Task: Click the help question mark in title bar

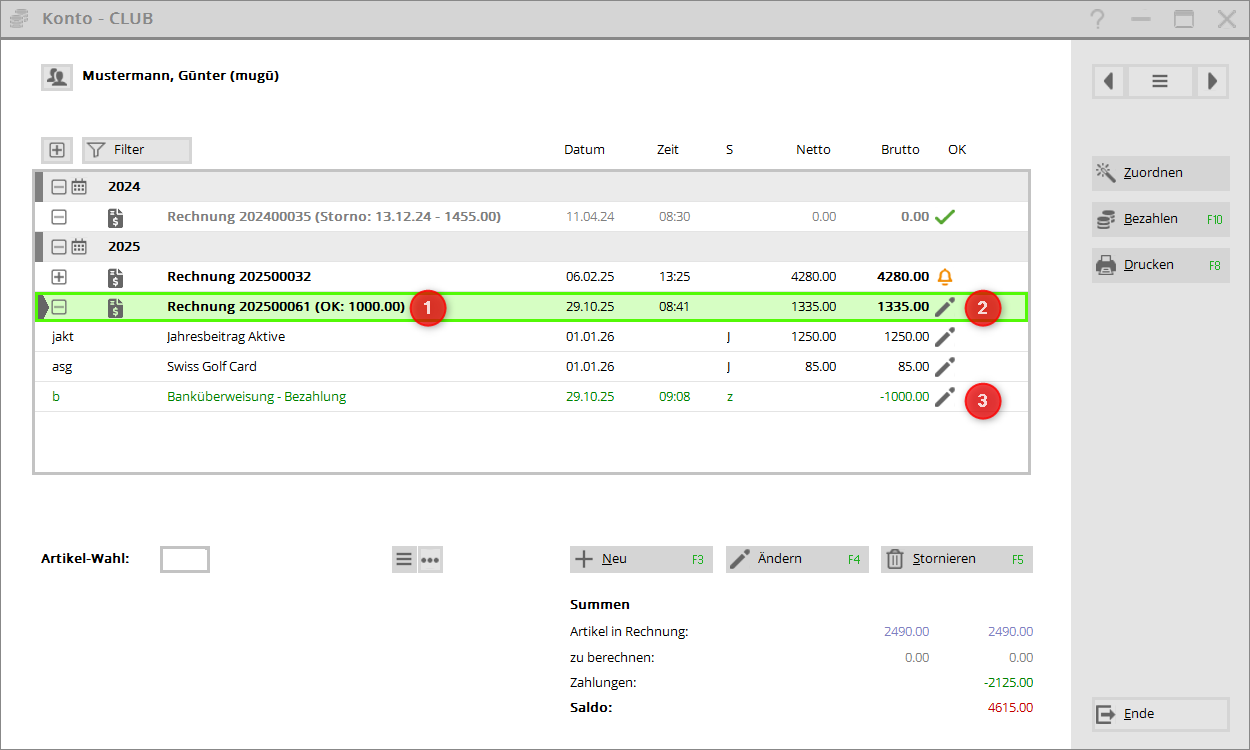Action: click(1097, 19)
